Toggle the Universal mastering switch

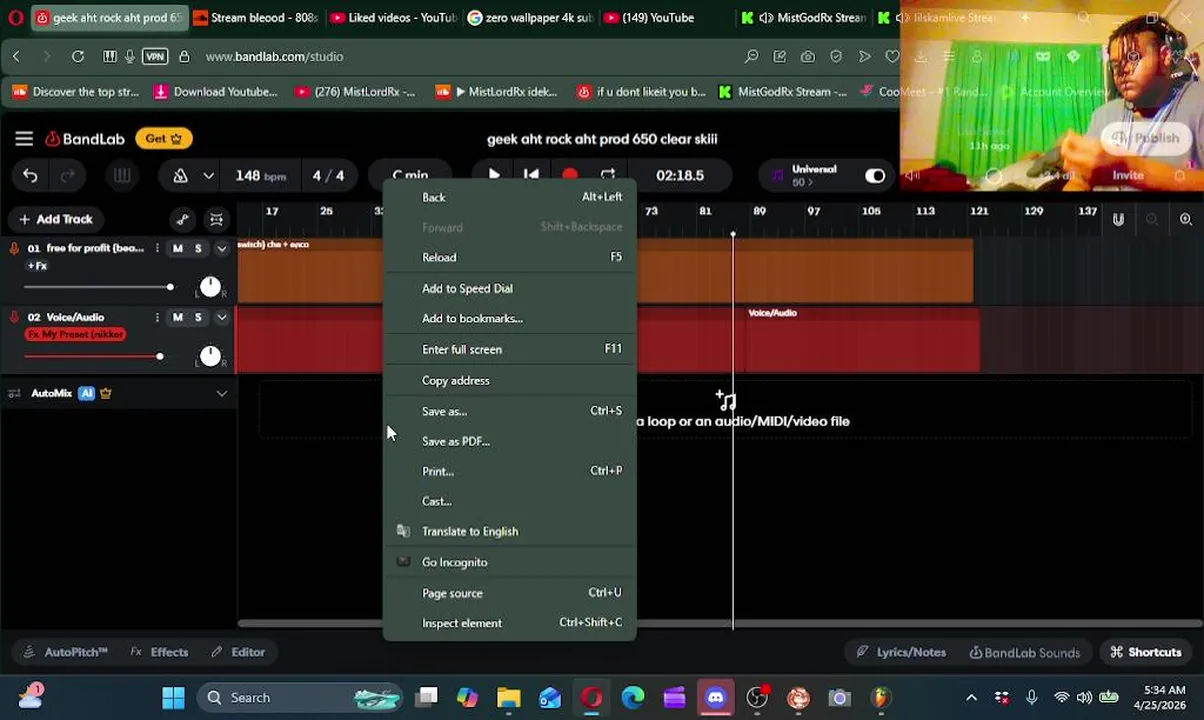click(875, 176)
